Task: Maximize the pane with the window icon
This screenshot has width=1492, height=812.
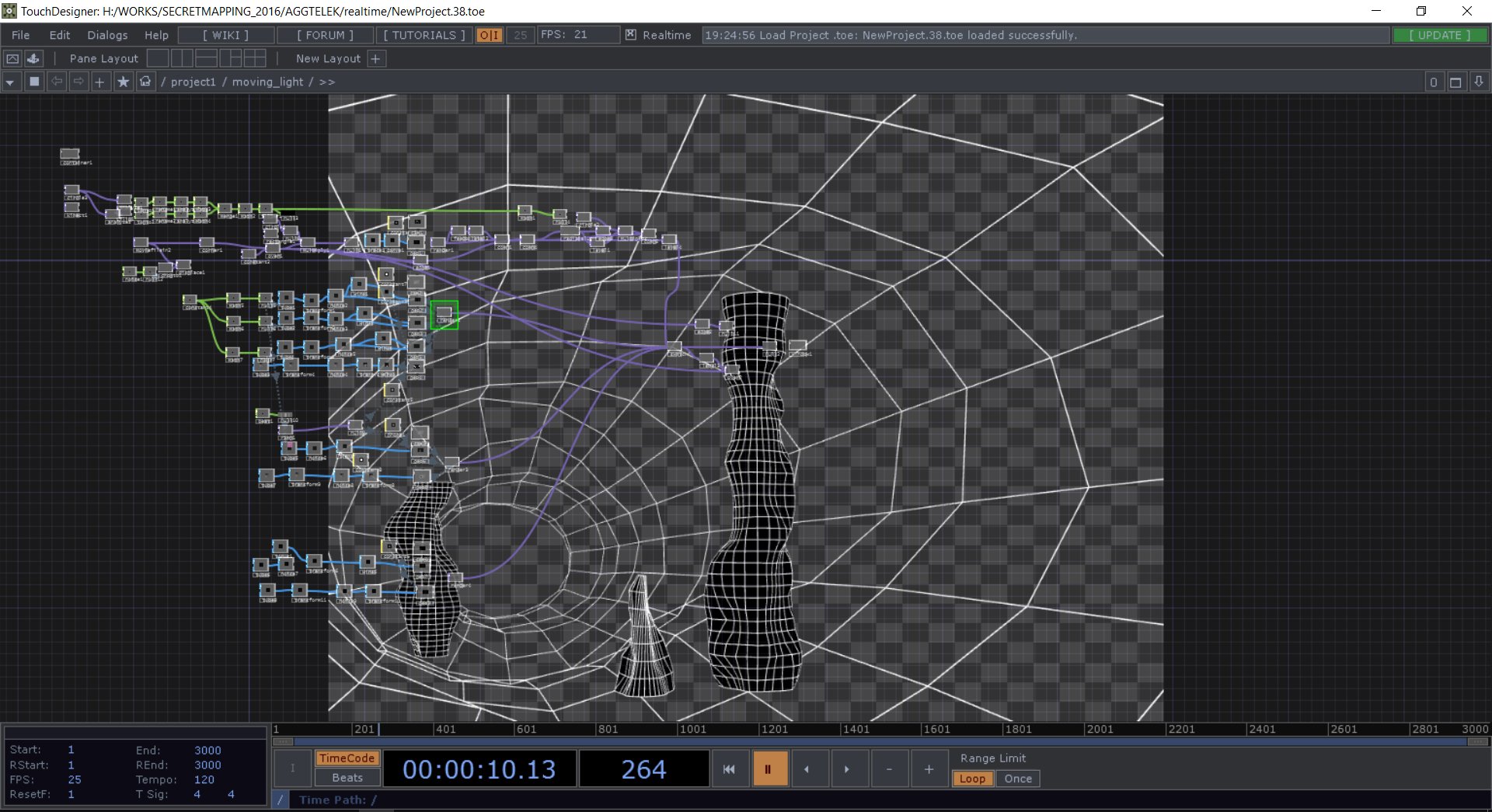Action: (x=1455, y=82)
